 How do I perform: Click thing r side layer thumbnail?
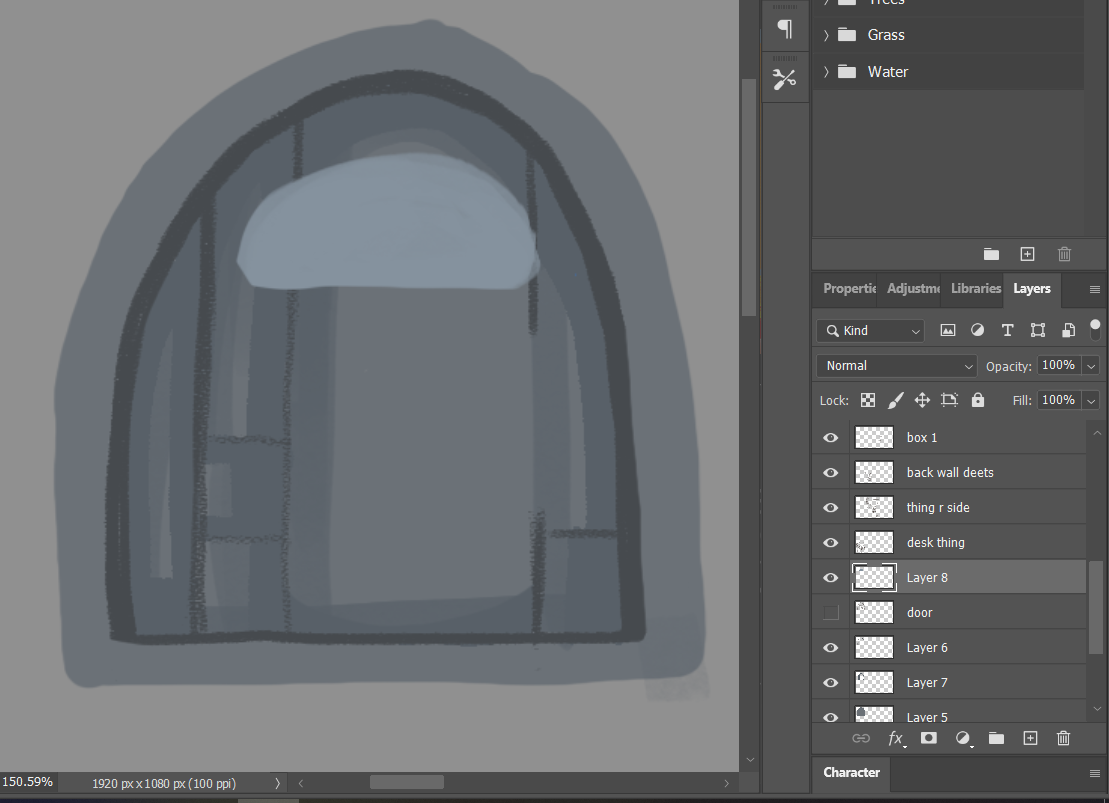click(x=874, y=508)
